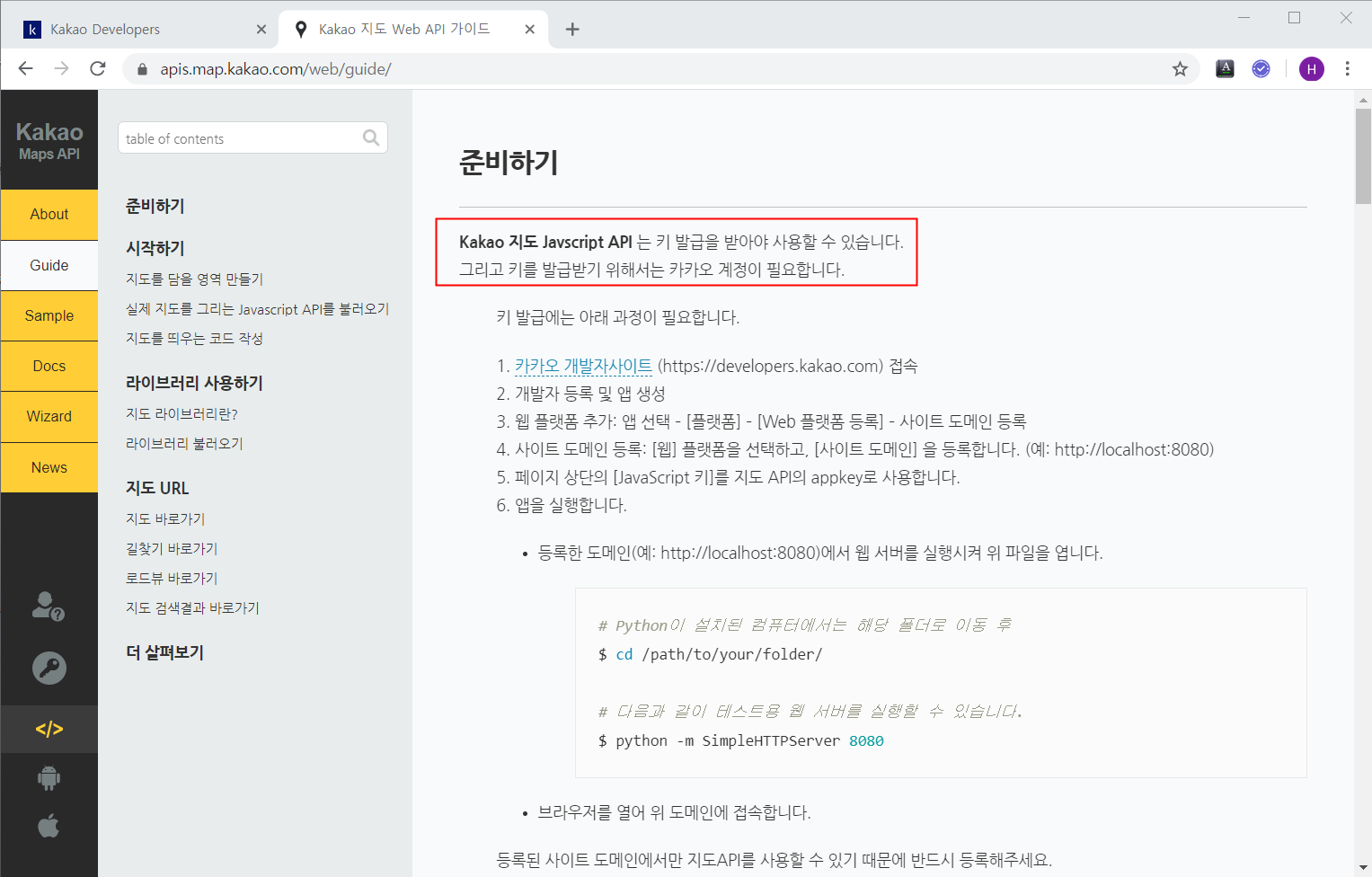Open the News menu item

click(49, 467)
